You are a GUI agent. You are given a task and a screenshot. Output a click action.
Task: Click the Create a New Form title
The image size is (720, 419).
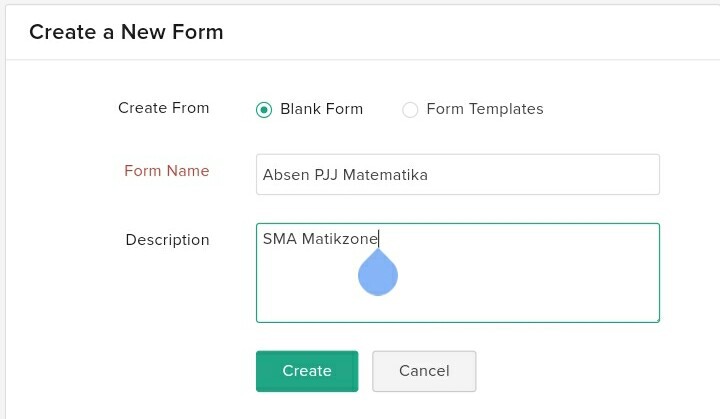[126, 32]
